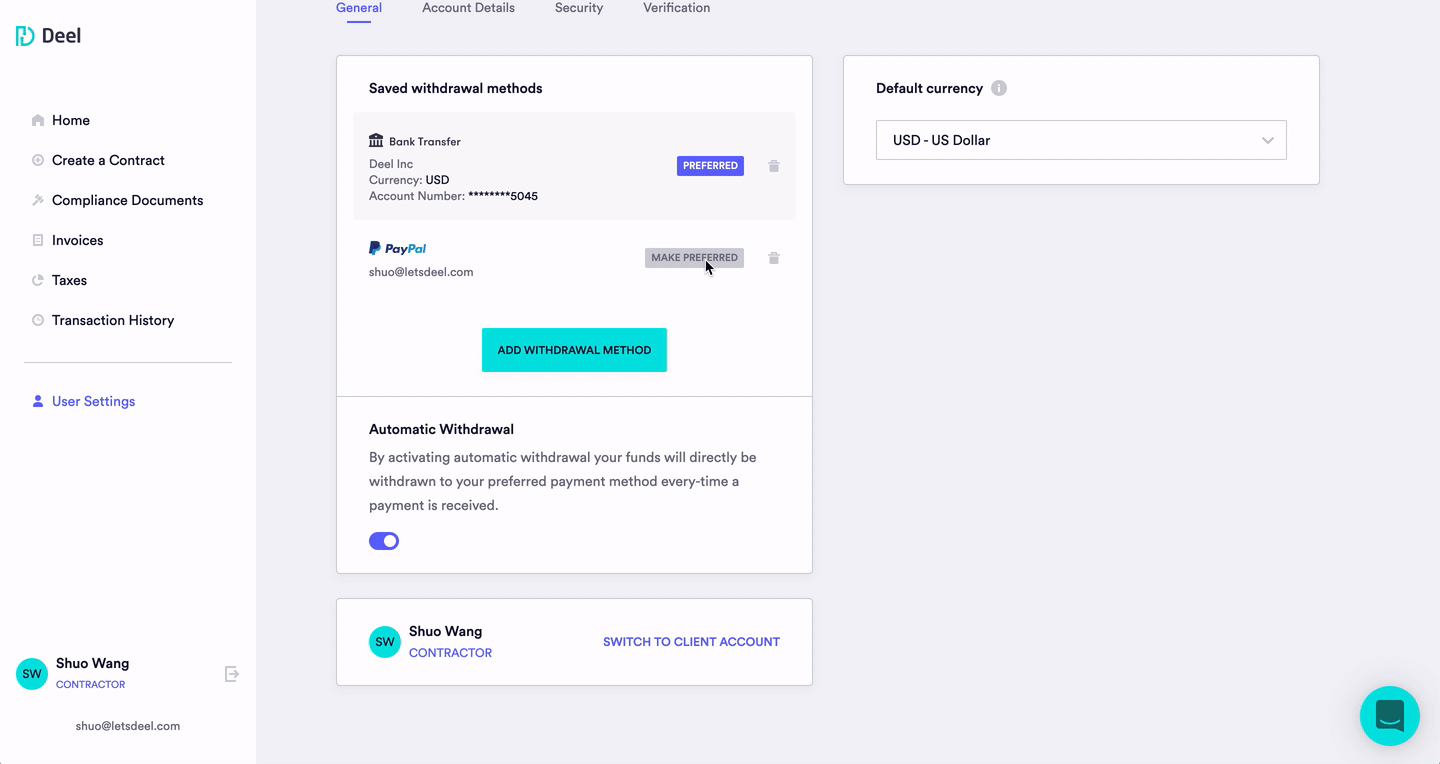Go to the Verification tab

pyautogui.click(x=677, y=8)
